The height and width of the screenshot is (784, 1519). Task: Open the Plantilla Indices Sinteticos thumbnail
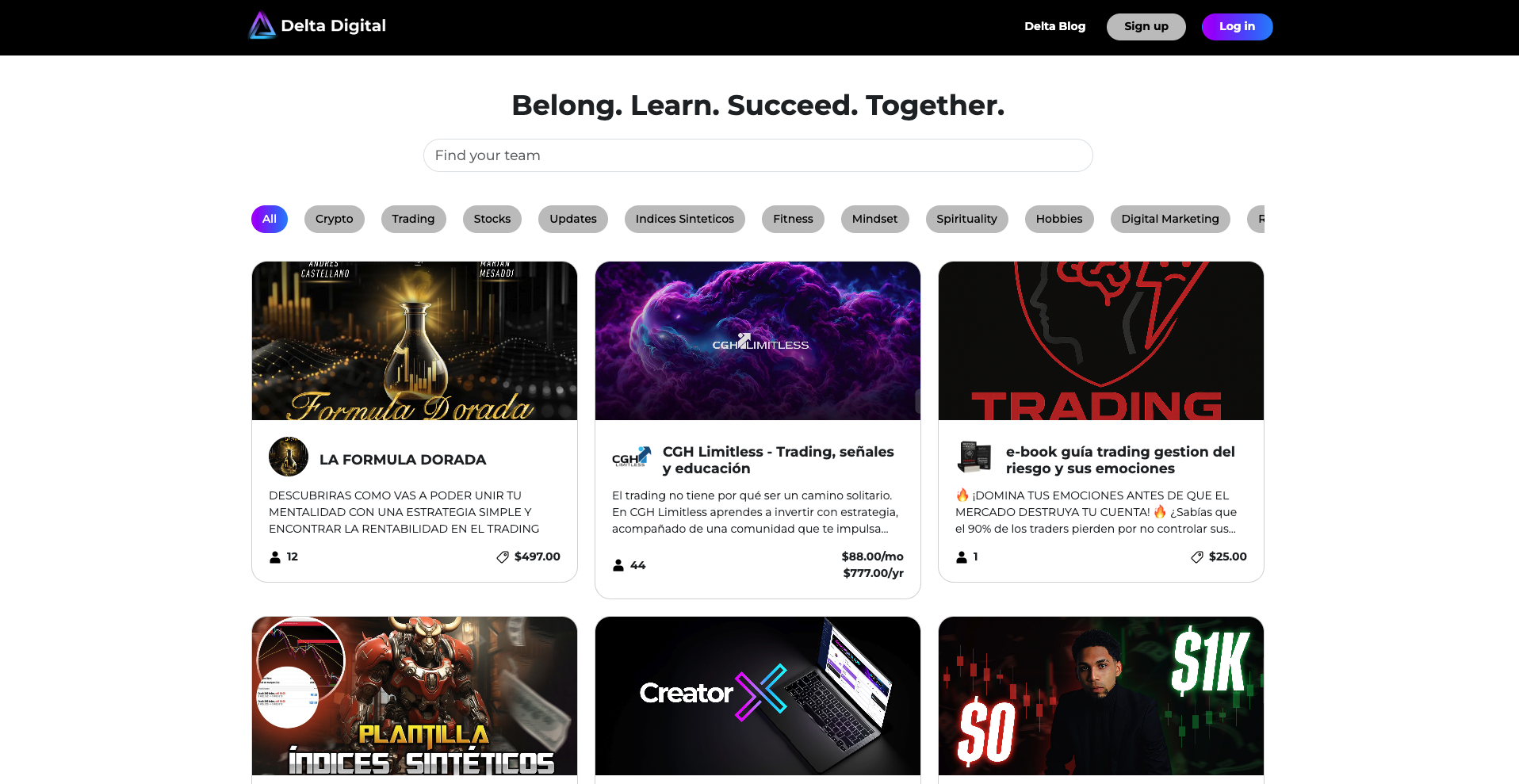coord(415,696)
